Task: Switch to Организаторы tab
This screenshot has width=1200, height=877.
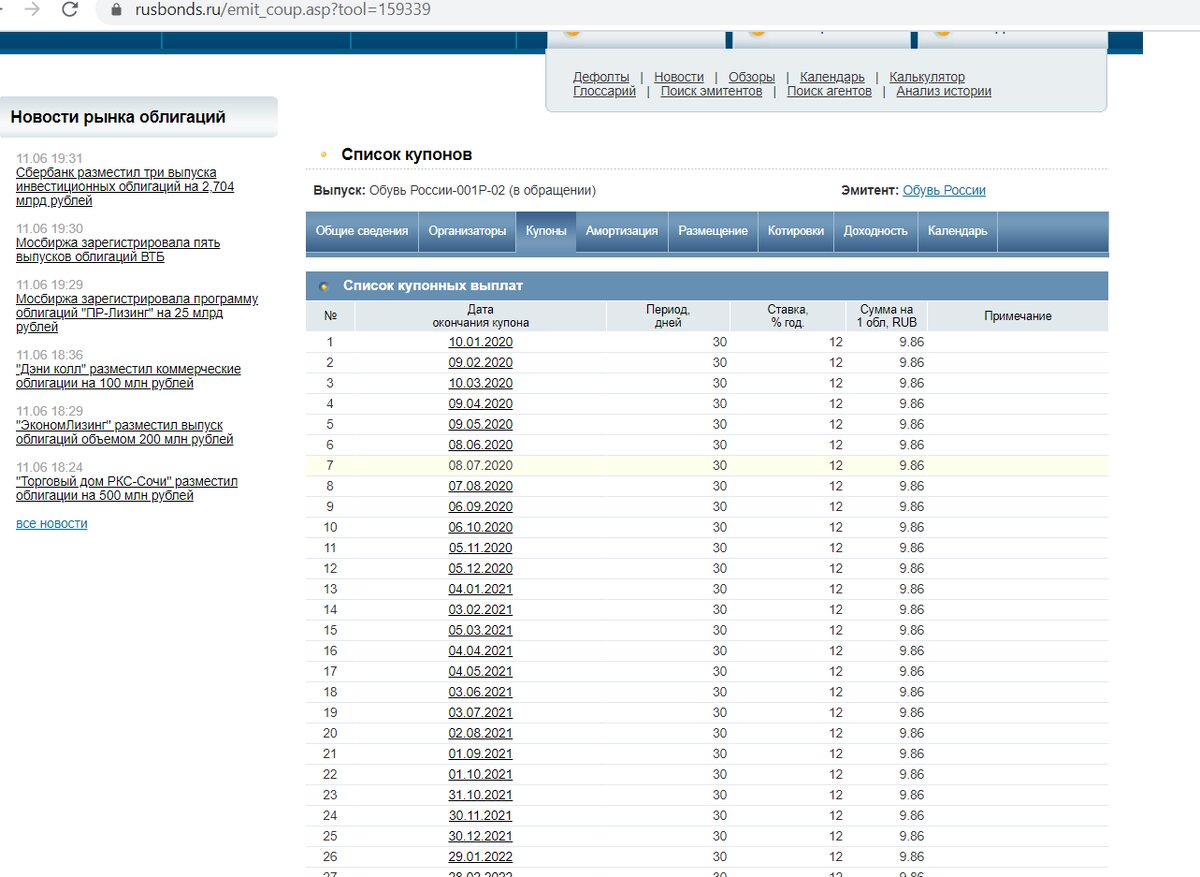Action: pos(467,231)
